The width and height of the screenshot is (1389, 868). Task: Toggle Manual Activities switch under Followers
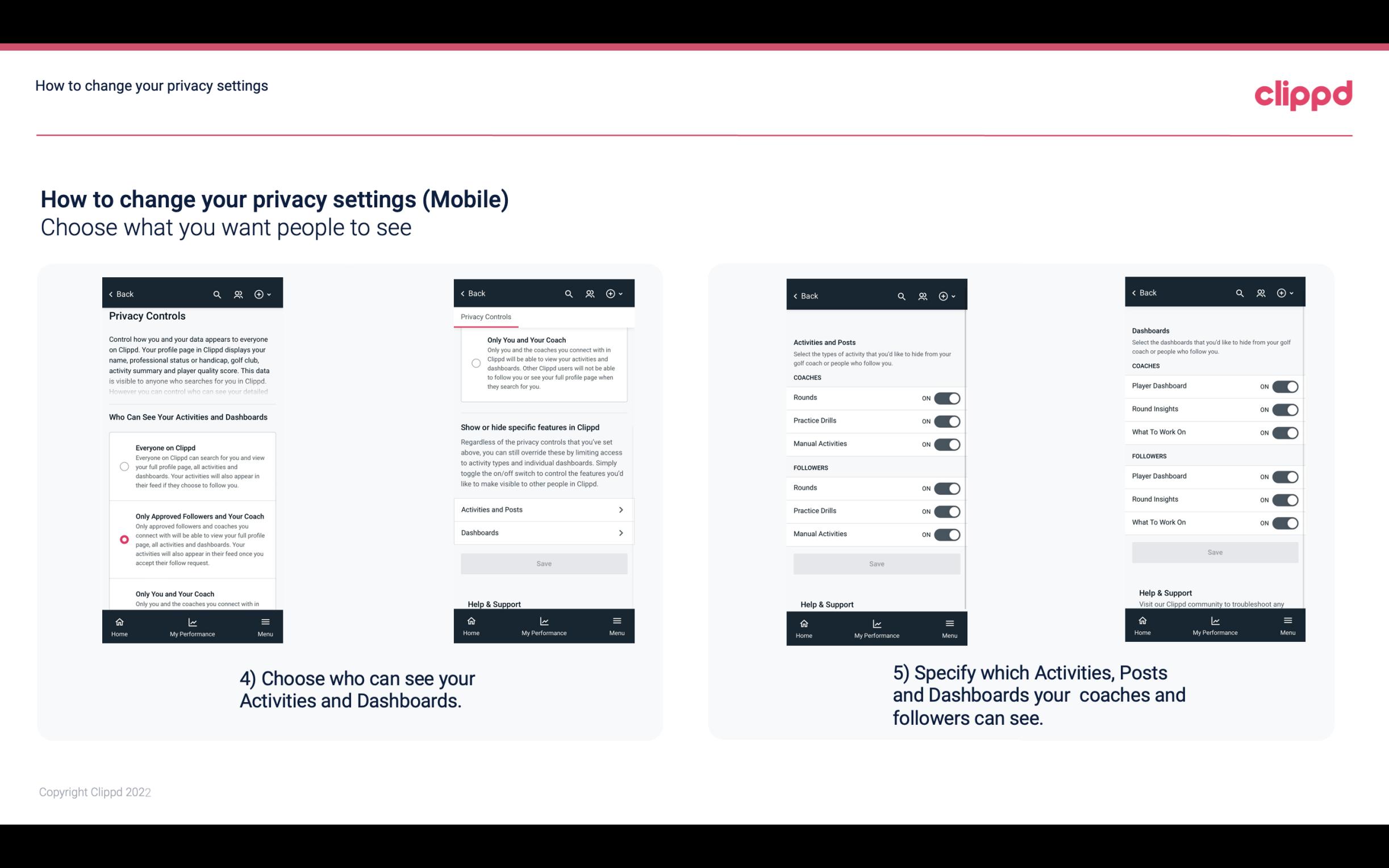click(x=946, y=534)
